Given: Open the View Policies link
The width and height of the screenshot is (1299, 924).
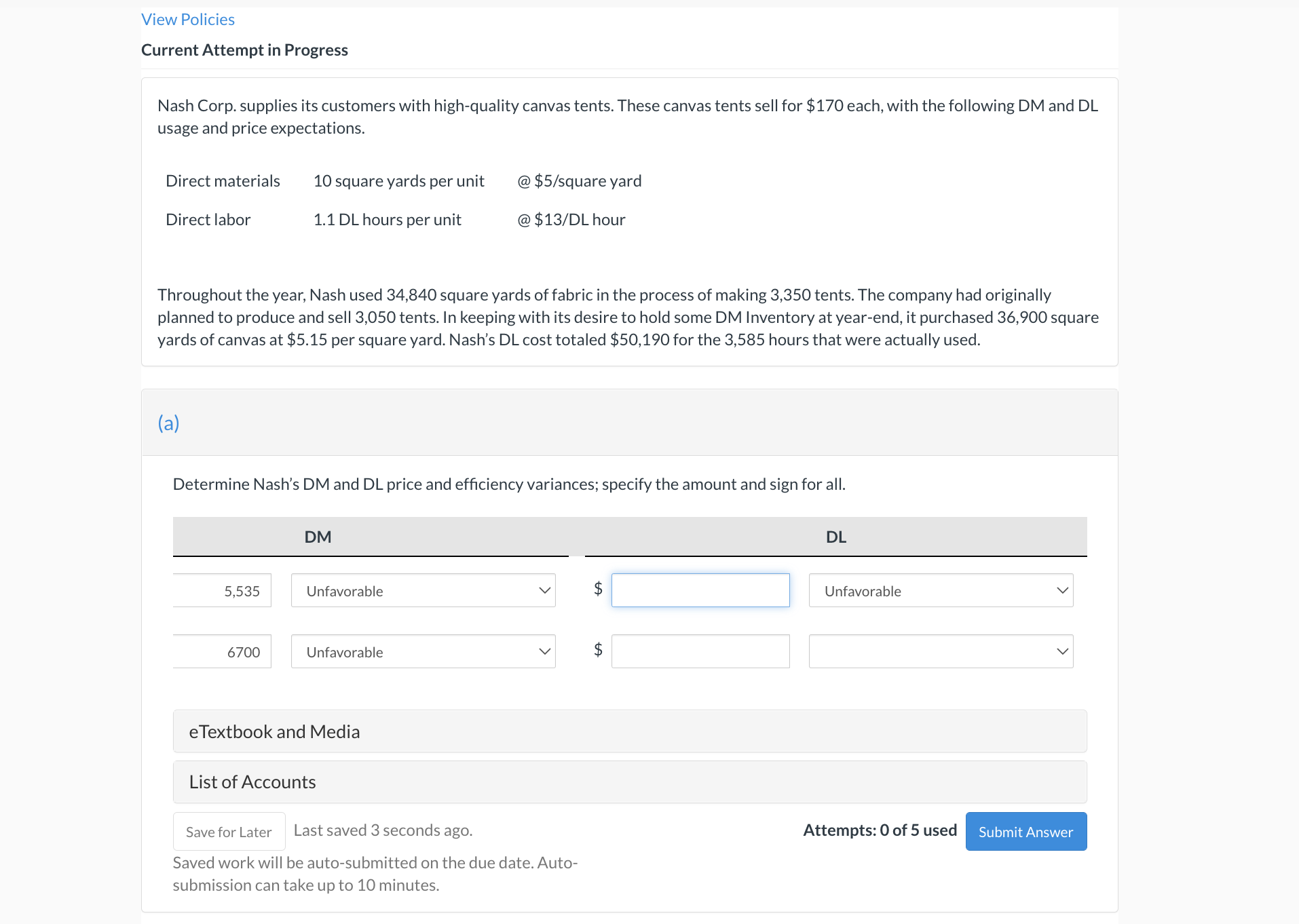Looking at the screenshot, I should tap(187, 19).
